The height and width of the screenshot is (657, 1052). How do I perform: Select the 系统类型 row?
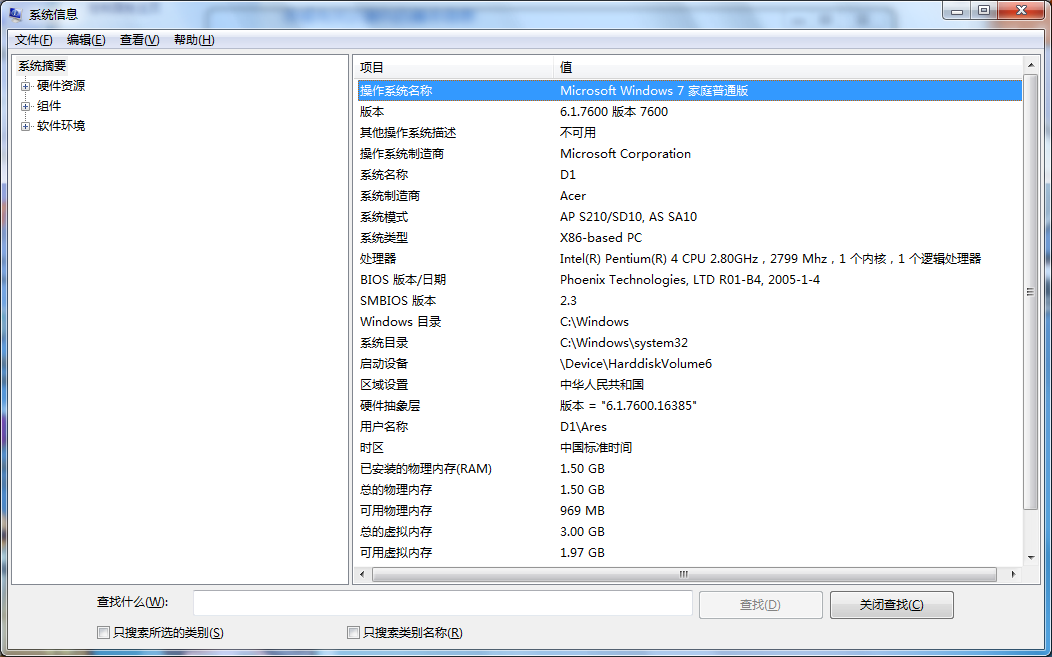[x=689, y=238]
